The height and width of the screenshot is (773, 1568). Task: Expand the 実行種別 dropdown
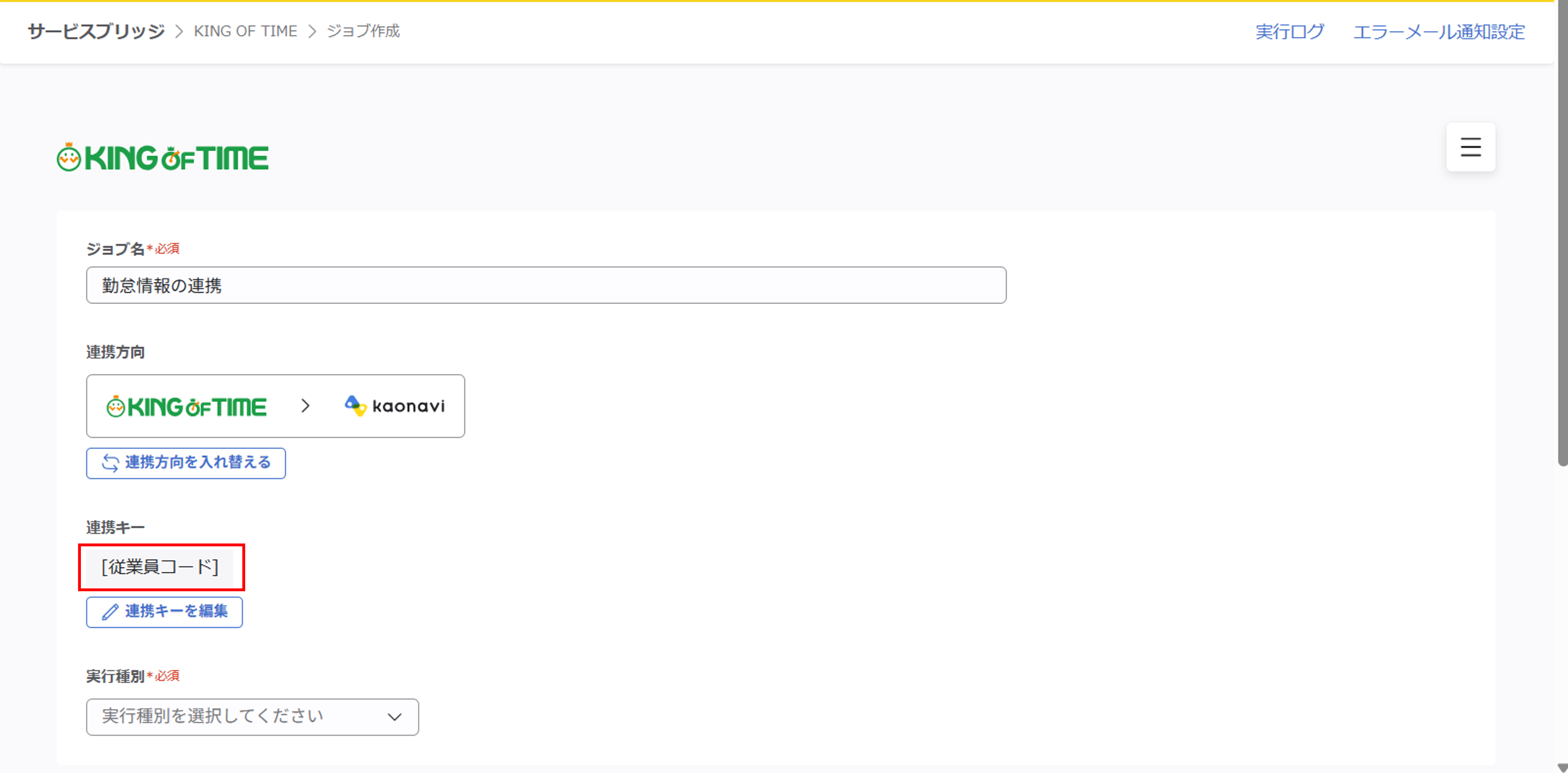coord(252,716)
